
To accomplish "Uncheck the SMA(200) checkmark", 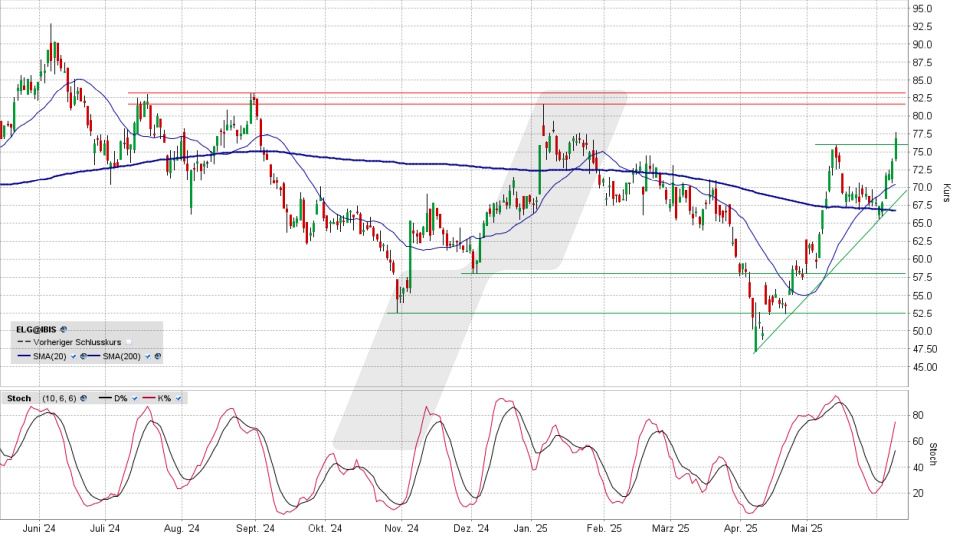I will 148,356.
